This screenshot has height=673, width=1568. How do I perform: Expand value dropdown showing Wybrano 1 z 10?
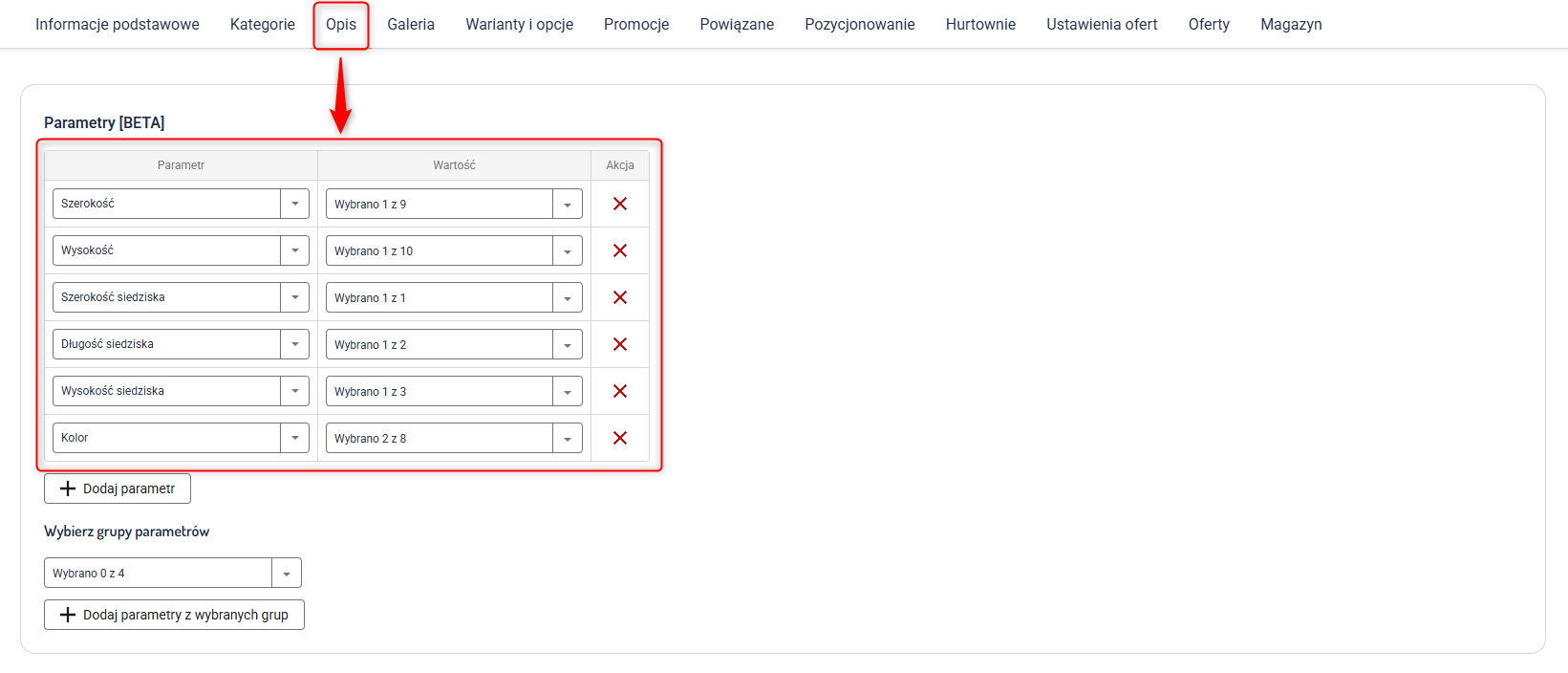pos(568,251)
